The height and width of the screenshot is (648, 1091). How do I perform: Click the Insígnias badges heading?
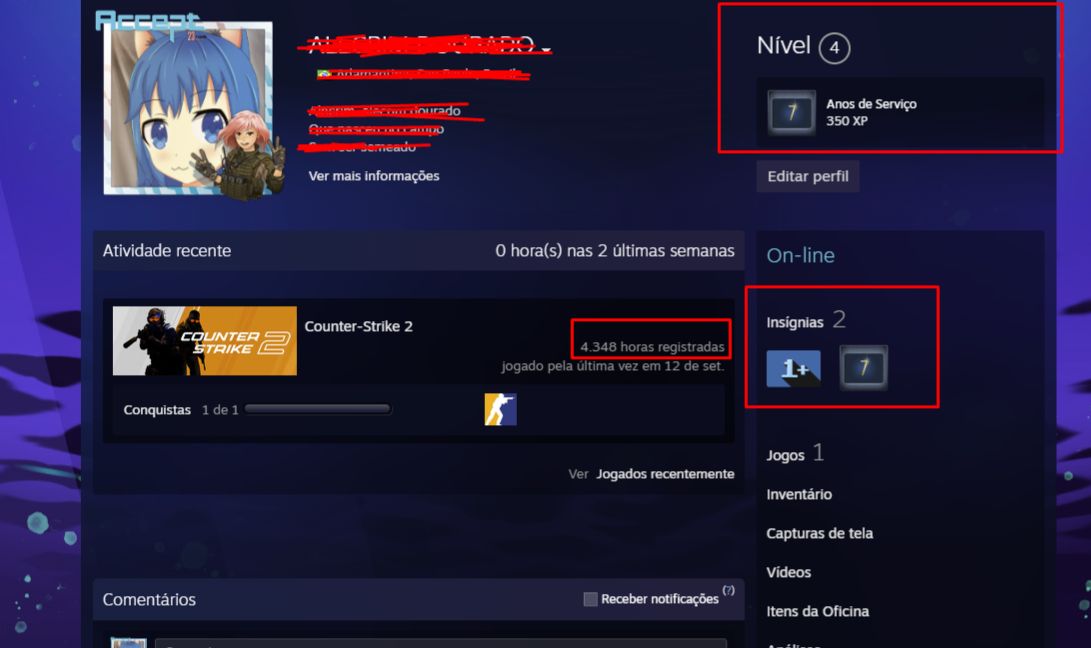point(795,322)
